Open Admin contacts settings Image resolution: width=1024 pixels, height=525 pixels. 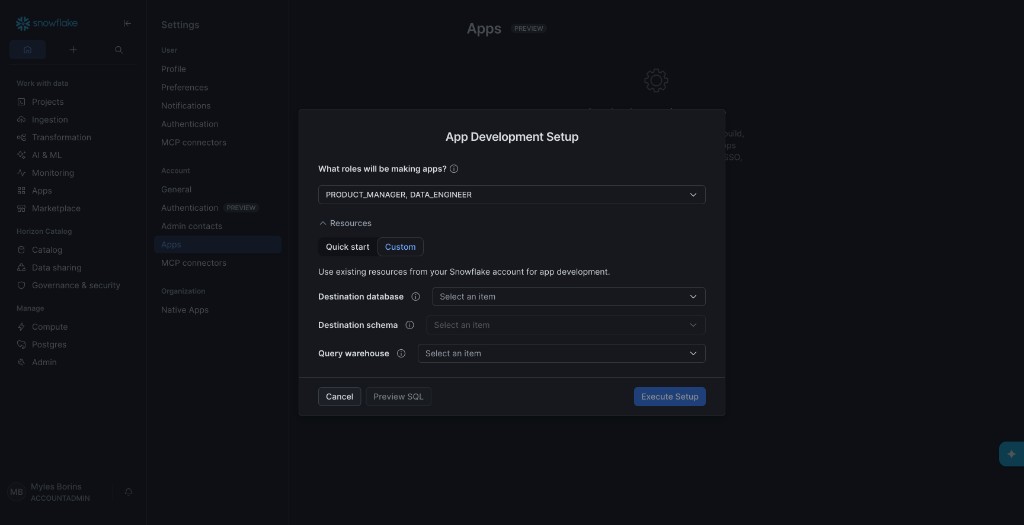click(192, 226)
